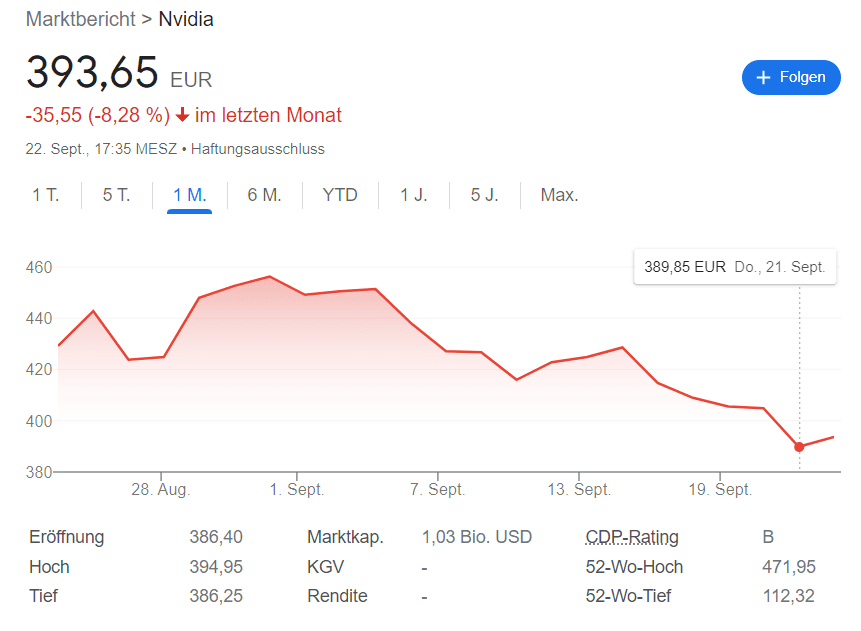Click the 380 y-axis label
Viewport: 861px width, 631px height.
pyautogui.click(x=39, y=472)
